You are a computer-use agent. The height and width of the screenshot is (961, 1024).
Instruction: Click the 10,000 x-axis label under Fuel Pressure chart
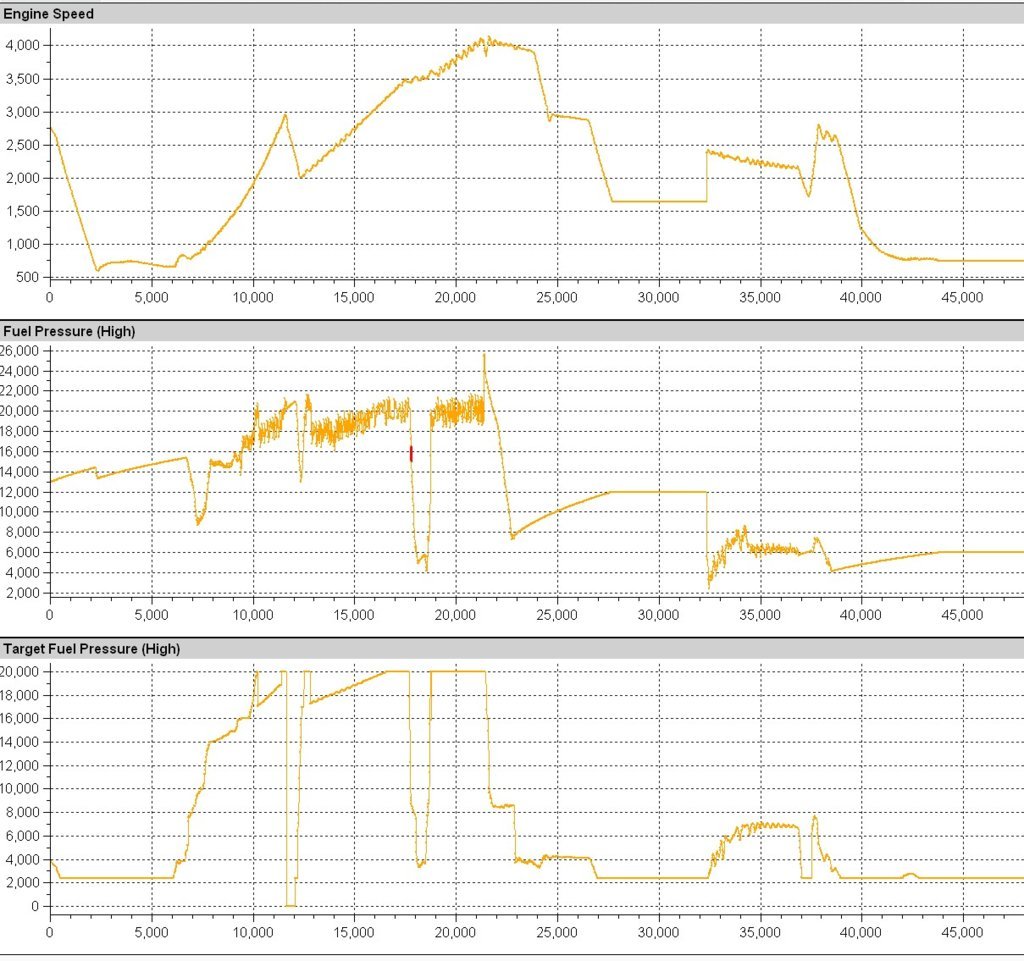(253, 615)
